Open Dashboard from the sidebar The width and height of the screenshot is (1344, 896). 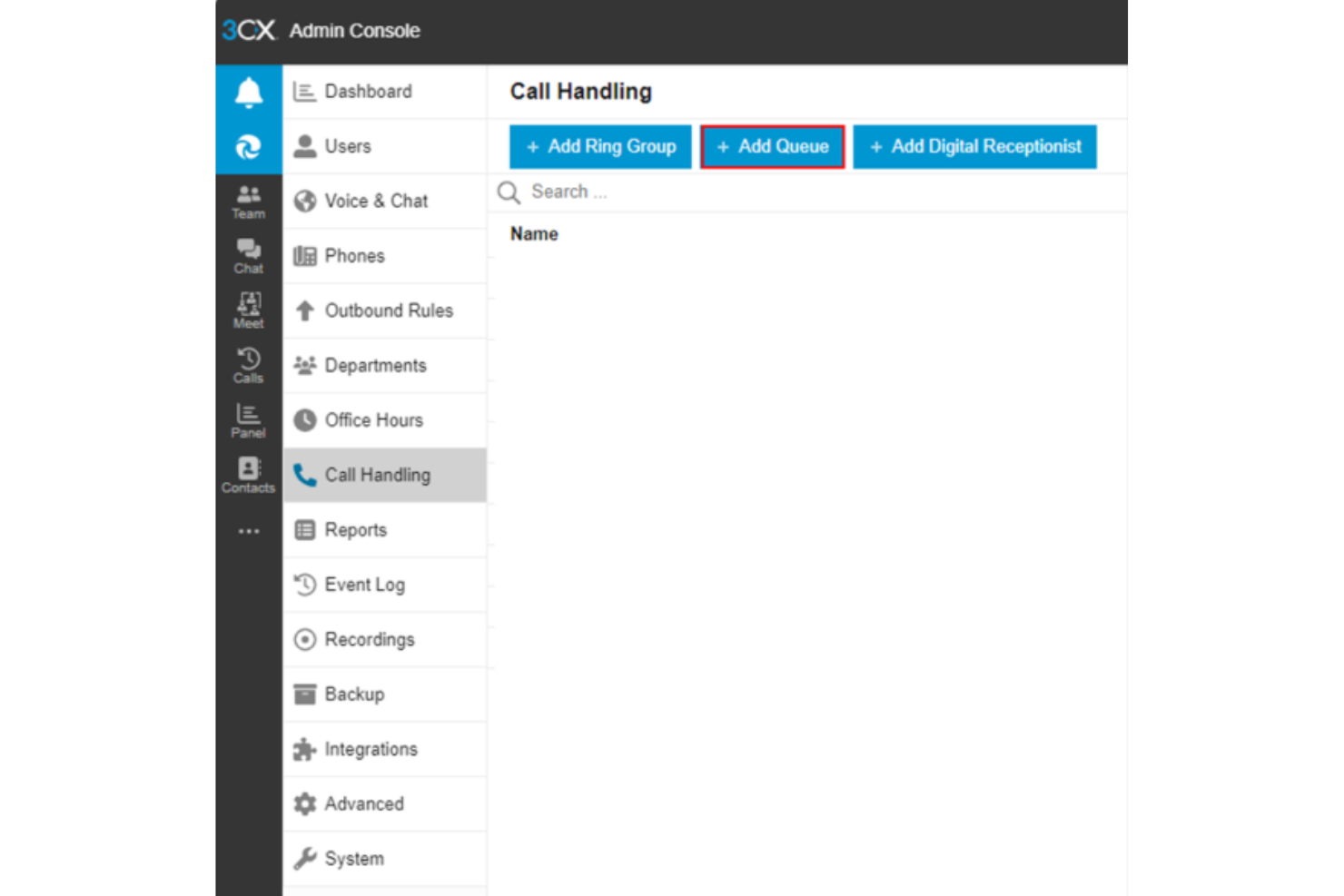(368, 91)
